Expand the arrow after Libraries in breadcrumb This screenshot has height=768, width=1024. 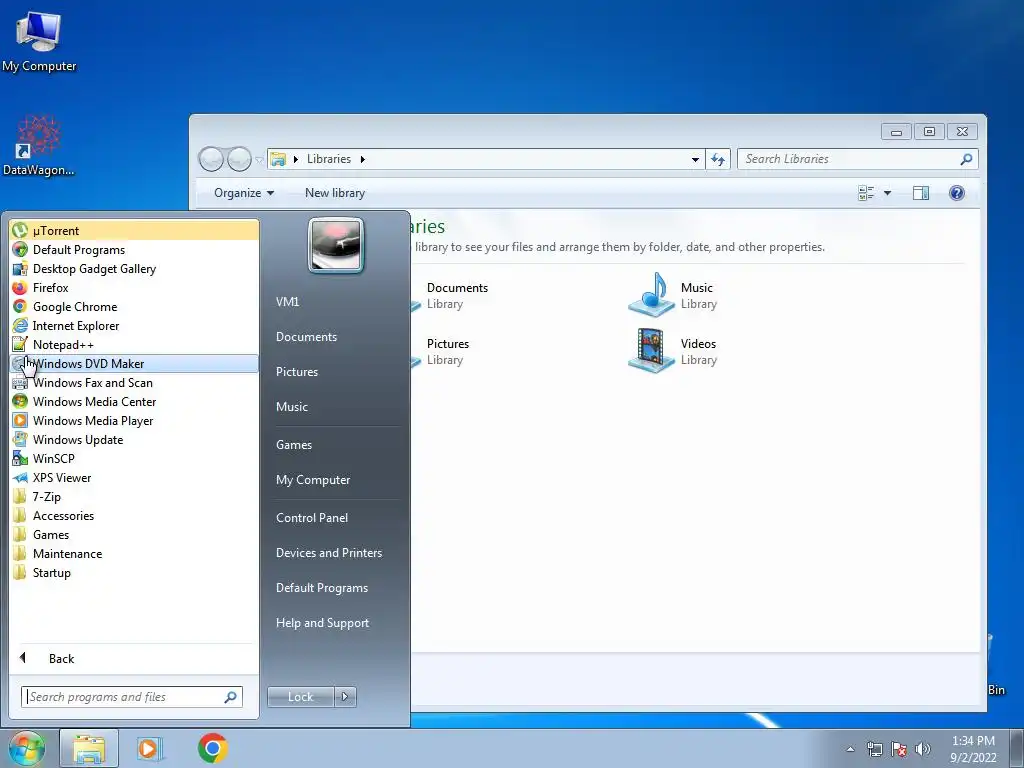pos(362,159)
